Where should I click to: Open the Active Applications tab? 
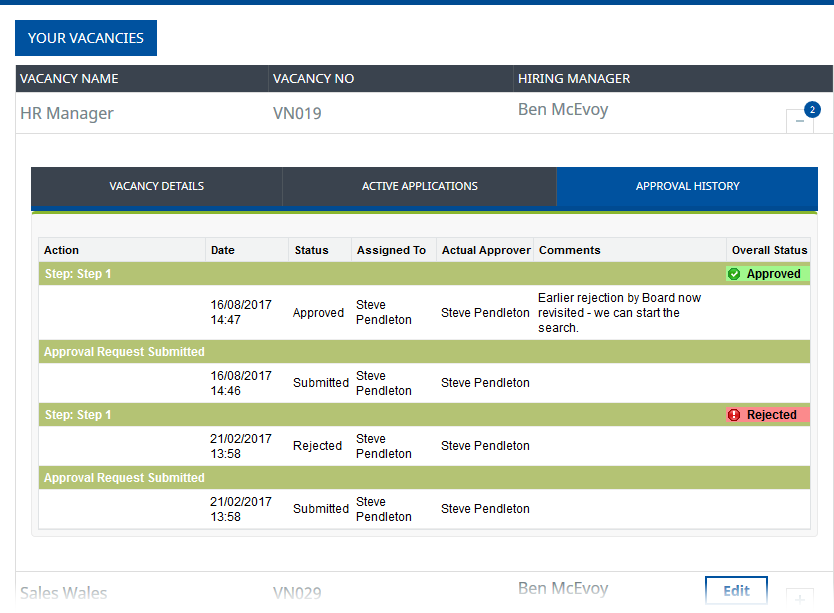(x=419, y=186)
